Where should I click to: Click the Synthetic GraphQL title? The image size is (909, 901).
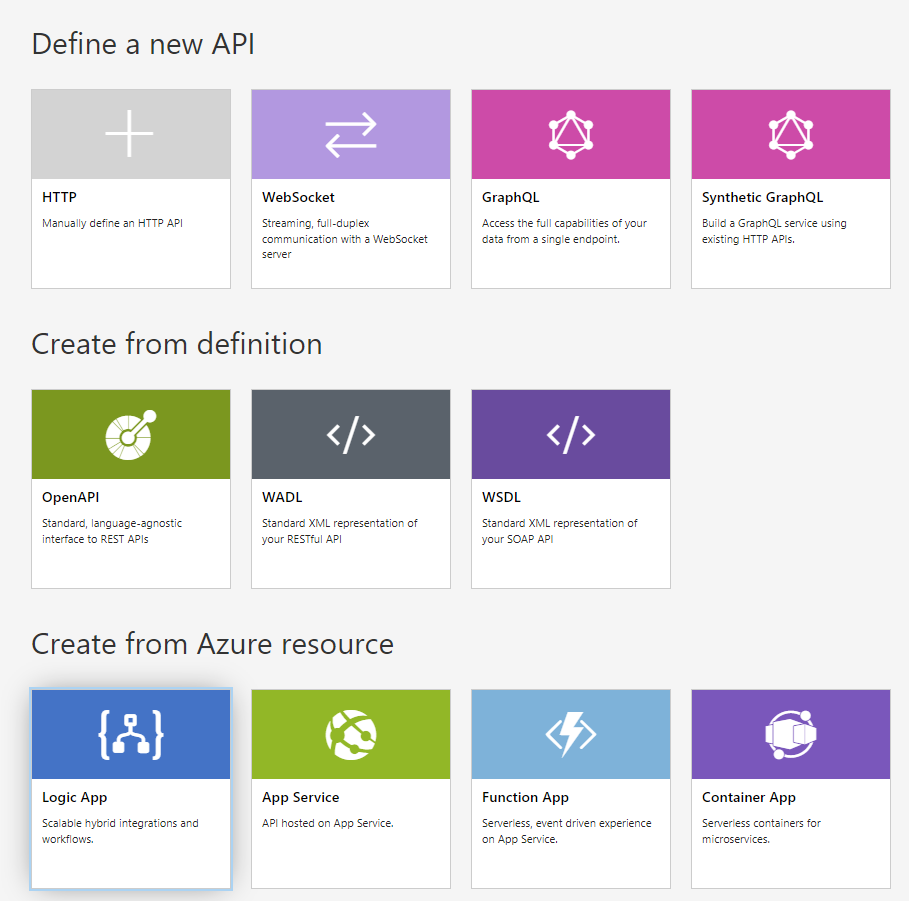(x=762, y=197)
